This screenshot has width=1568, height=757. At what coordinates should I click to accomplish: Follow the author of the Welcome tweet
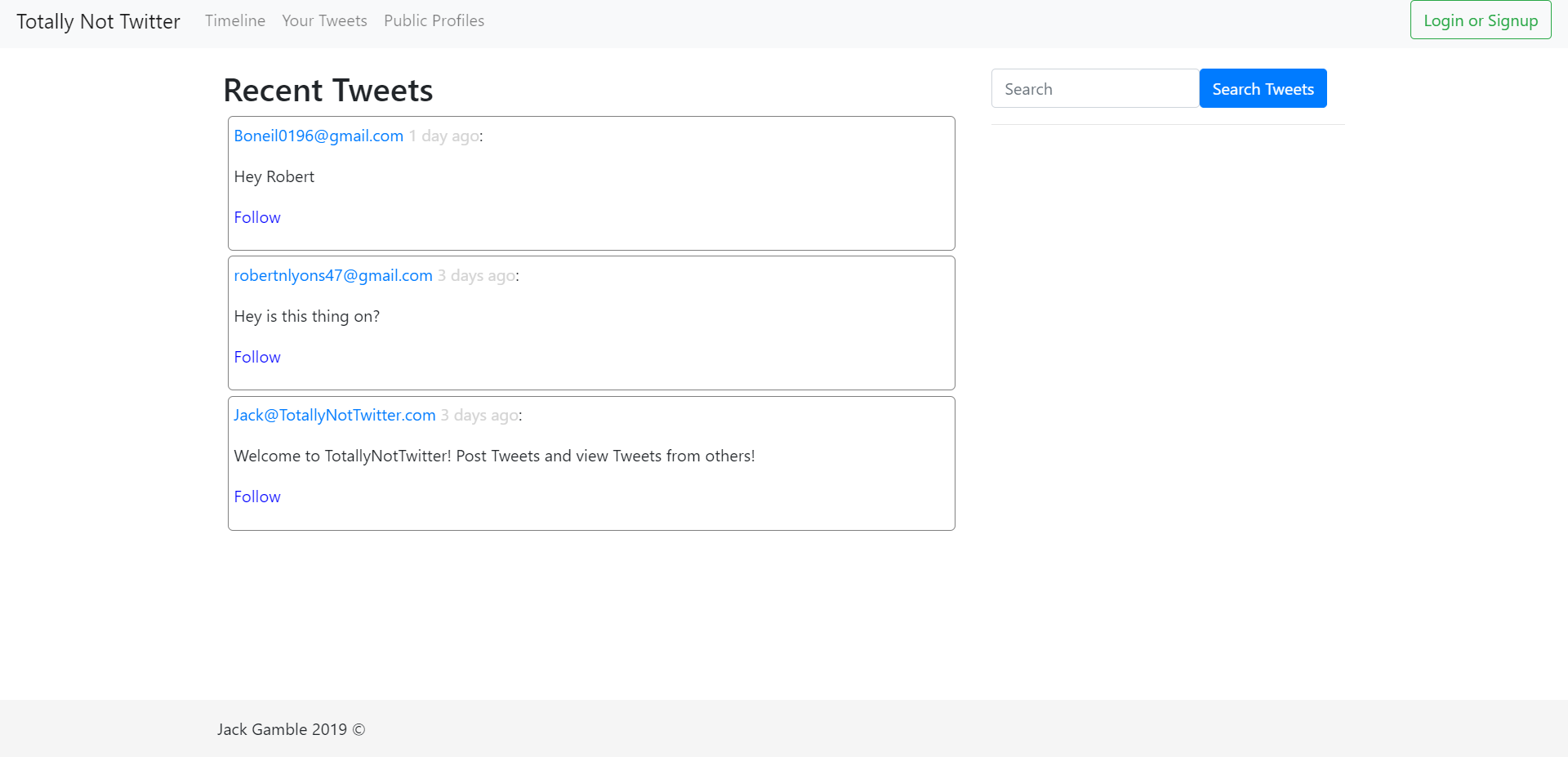(257, 497)
